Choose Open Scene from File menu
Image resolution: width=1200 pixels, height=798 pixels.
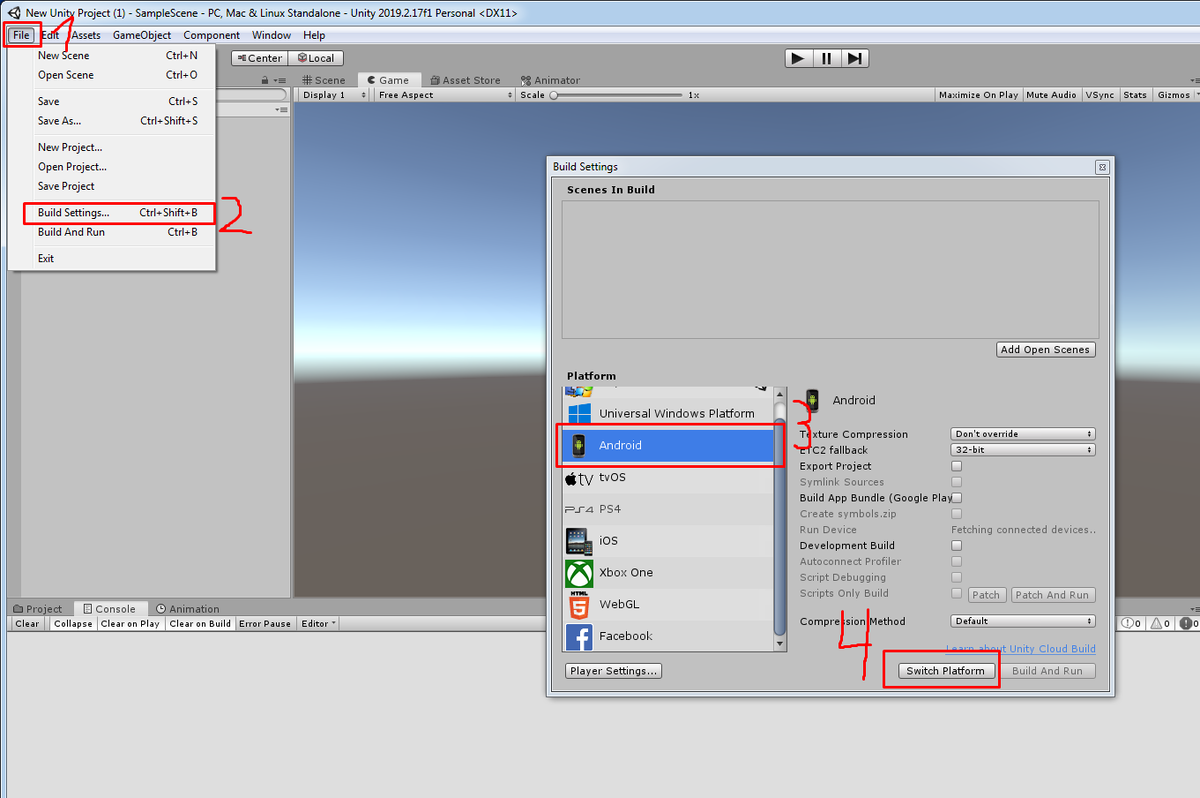pos(112,75)
